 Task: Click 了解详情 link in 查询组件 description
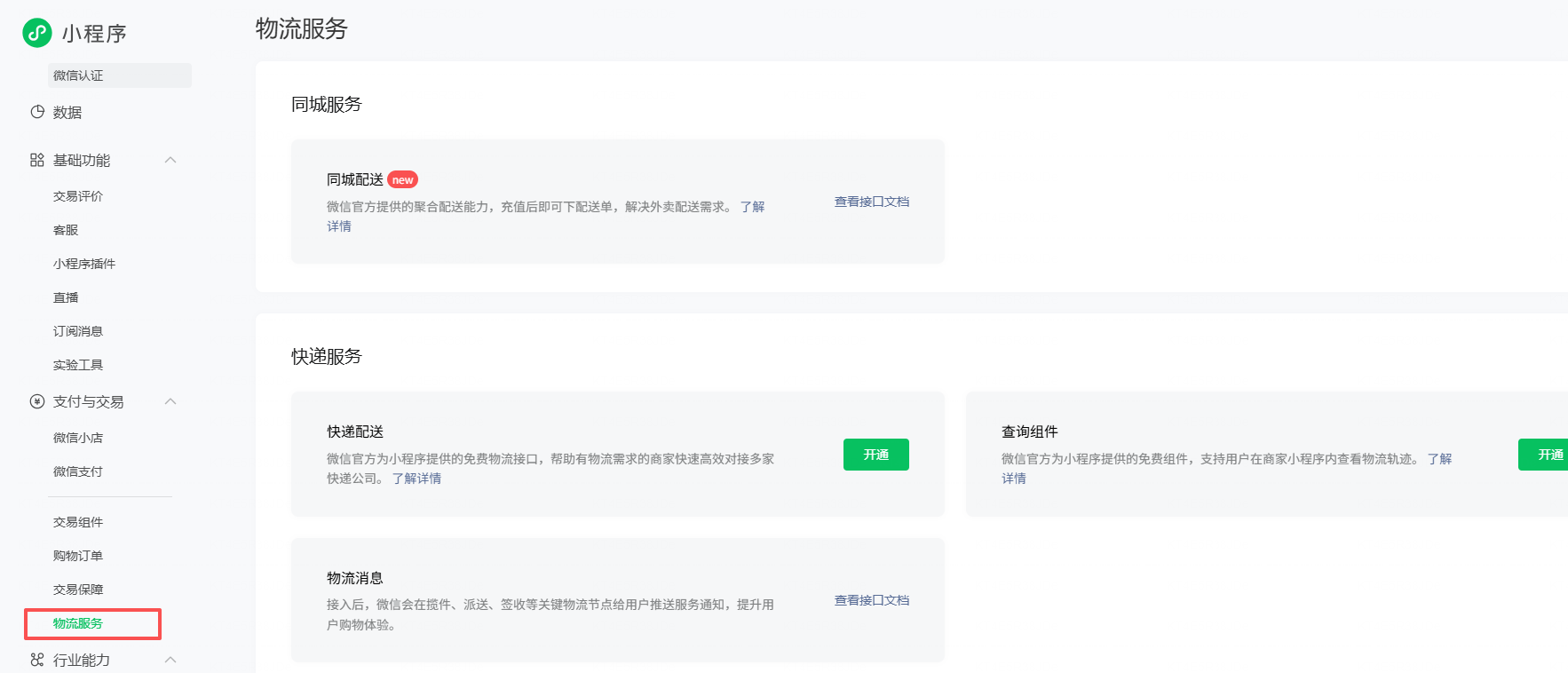point(1439,459)
